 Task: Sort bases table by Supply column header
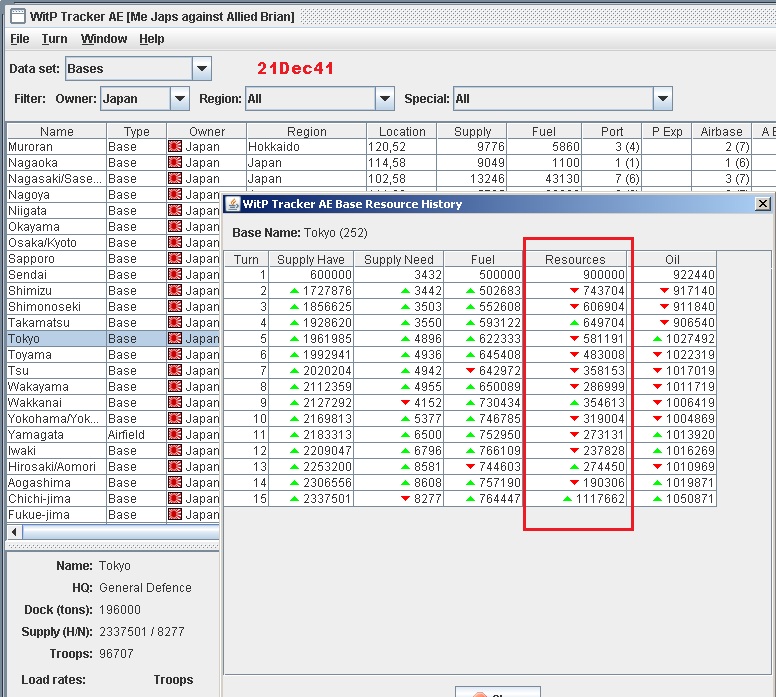pos(472,131)
